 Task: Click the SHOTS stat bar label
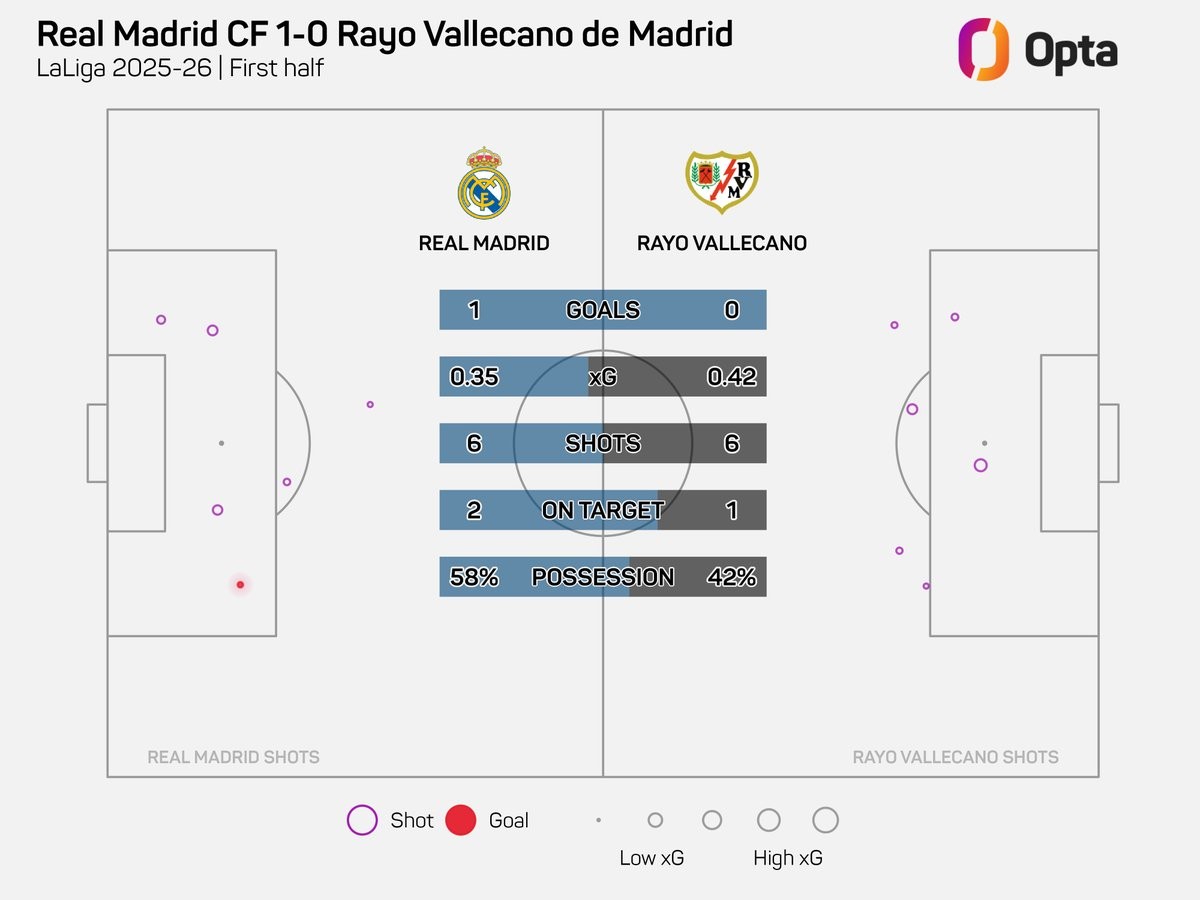pos(603,443)
